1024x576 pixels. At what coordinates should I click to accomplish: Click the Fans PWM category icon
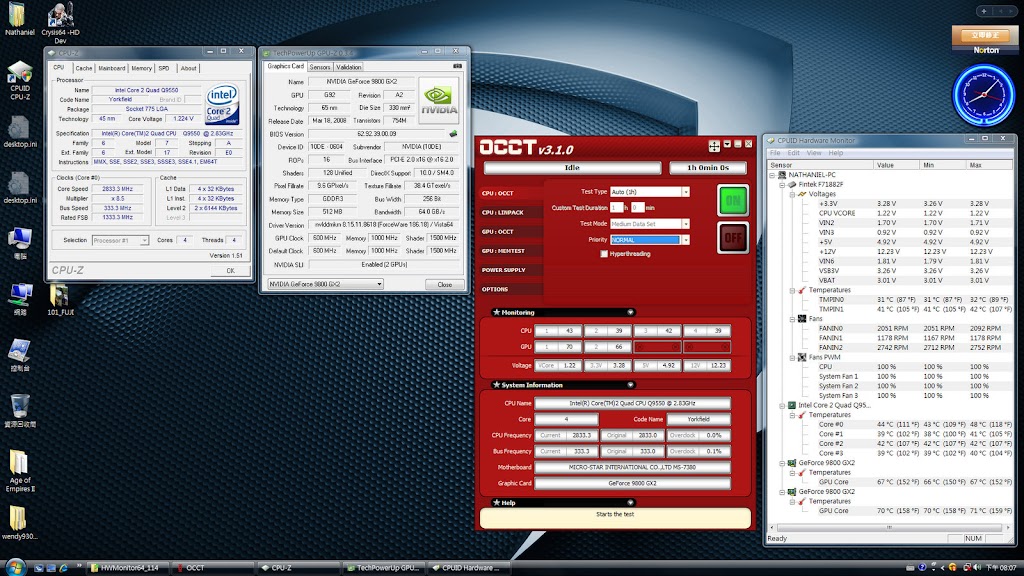pos(802,357)
